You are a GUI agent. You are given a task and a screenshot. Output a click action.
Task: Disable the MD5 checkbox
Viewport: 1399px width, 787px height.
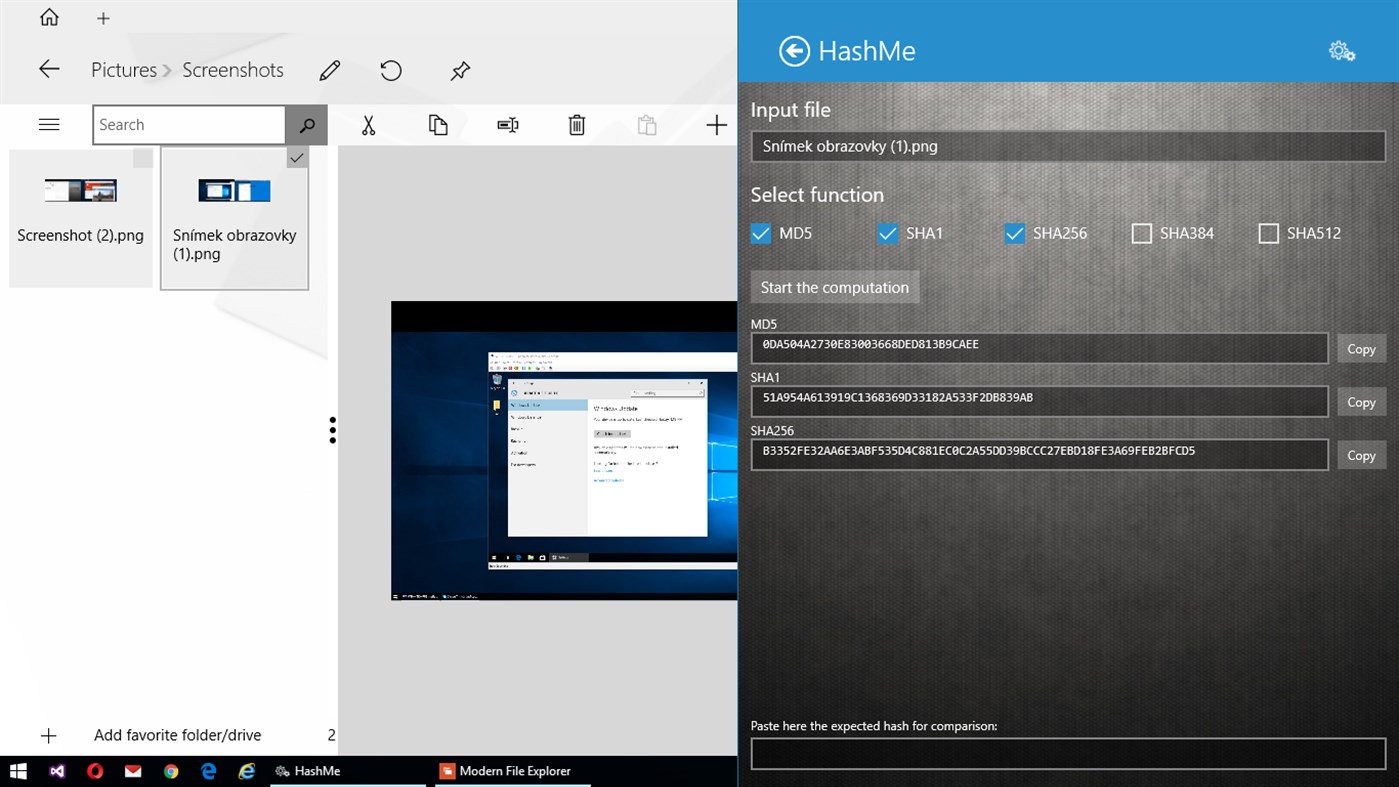click(760, 233)
